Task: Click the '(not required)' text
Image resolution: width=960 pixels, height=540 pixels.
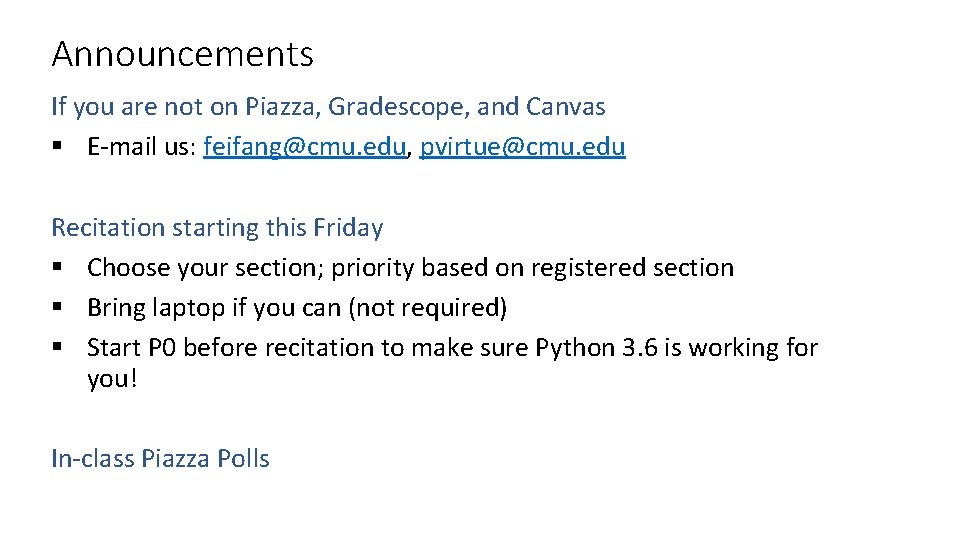Action: [x=428, y=308]
